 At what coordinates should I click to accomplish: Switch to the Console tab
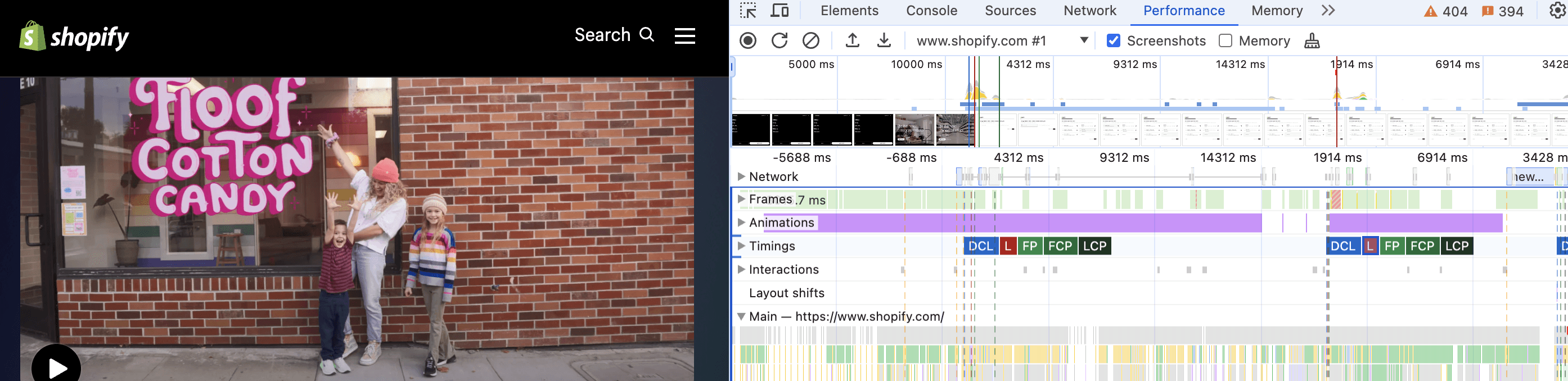(931, 10)
